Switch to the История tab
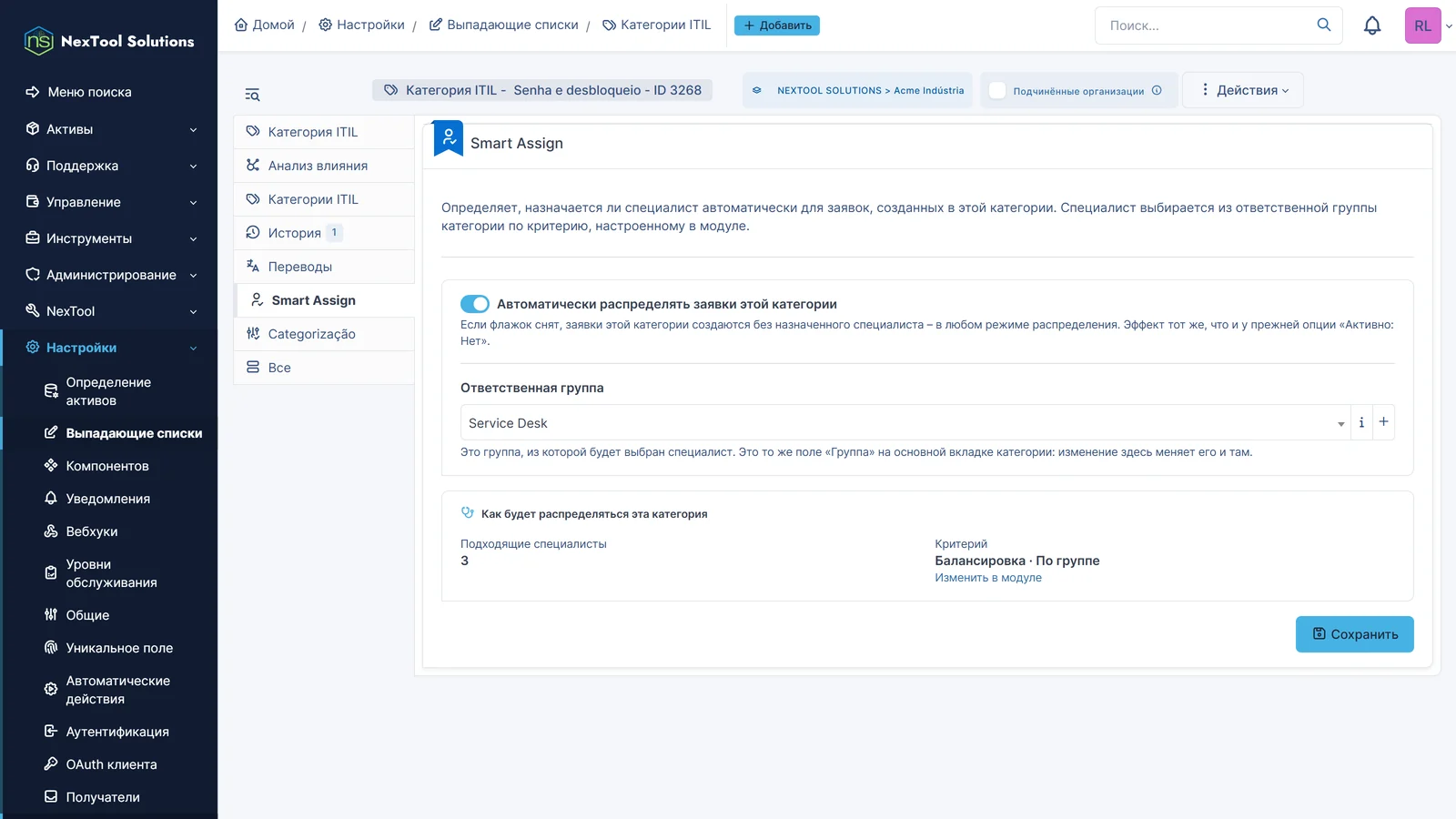The height and width of the screenshot is (819, 1456). click(x=324, y=233)
